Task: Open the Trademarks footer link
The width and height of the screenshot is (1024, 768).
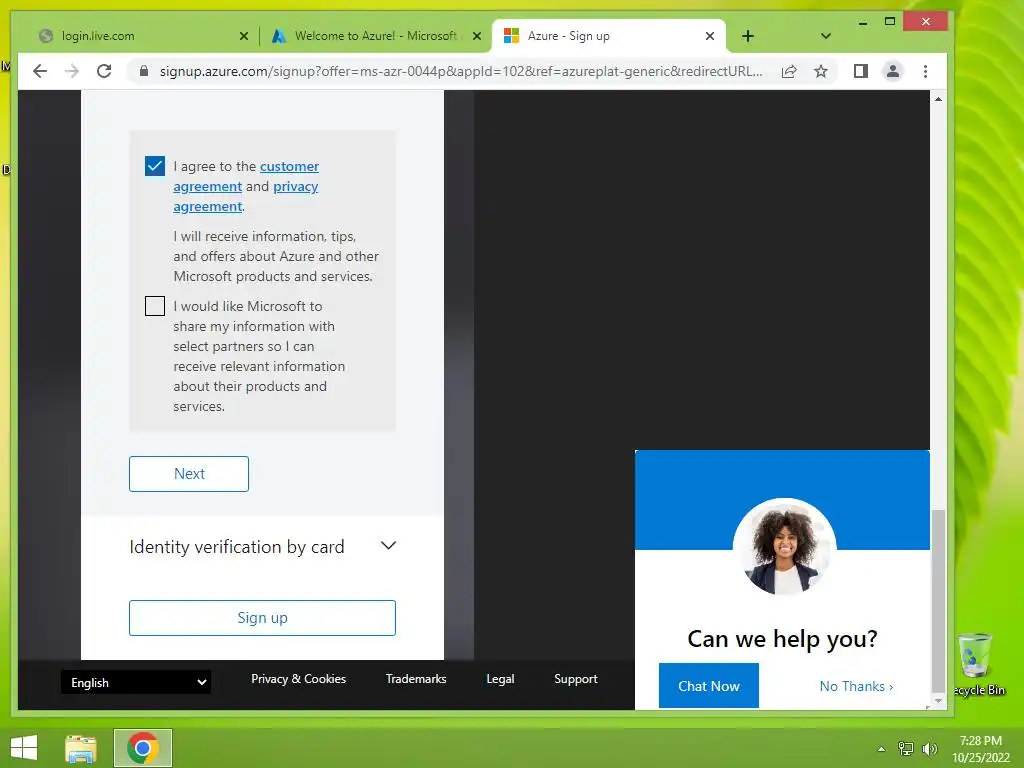Action: point(416,679)
